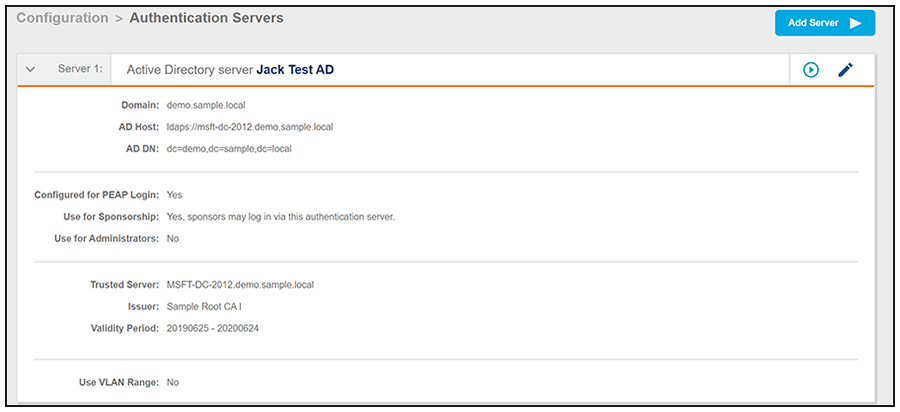Click the Use for Administrators value No
900x412 pixels.
(x=173, y=239)
